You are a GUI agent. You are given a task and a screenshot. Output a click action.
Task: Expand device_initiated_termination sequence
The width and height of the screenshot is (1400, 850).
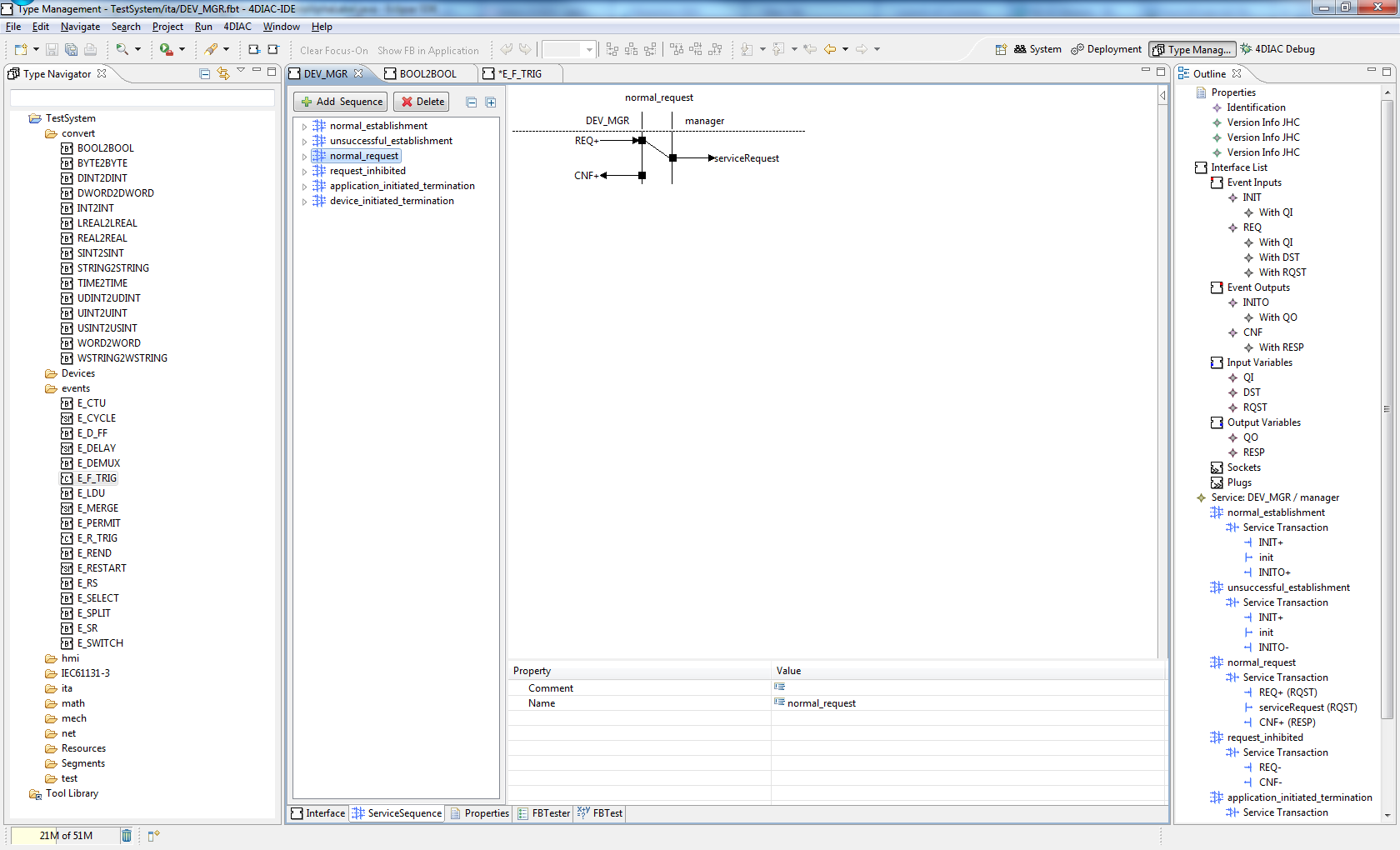pyautogui.click(x=304, y=202)
